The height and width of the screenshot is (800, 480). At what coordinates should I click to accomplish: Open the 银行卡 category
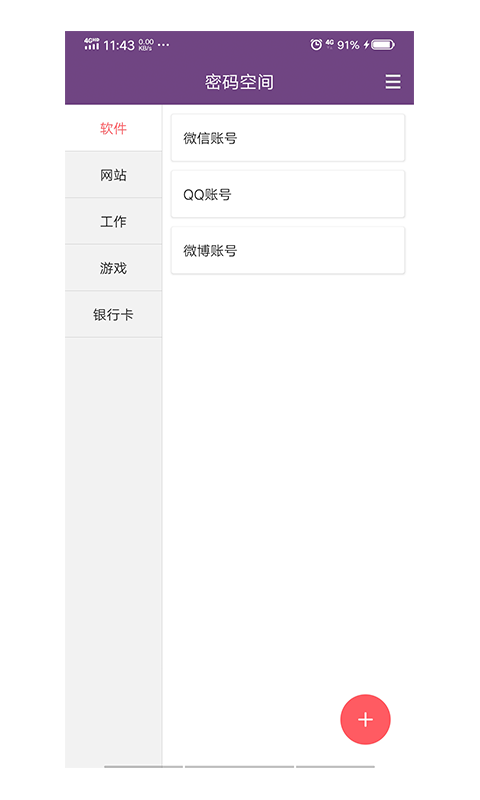[113, 314]
